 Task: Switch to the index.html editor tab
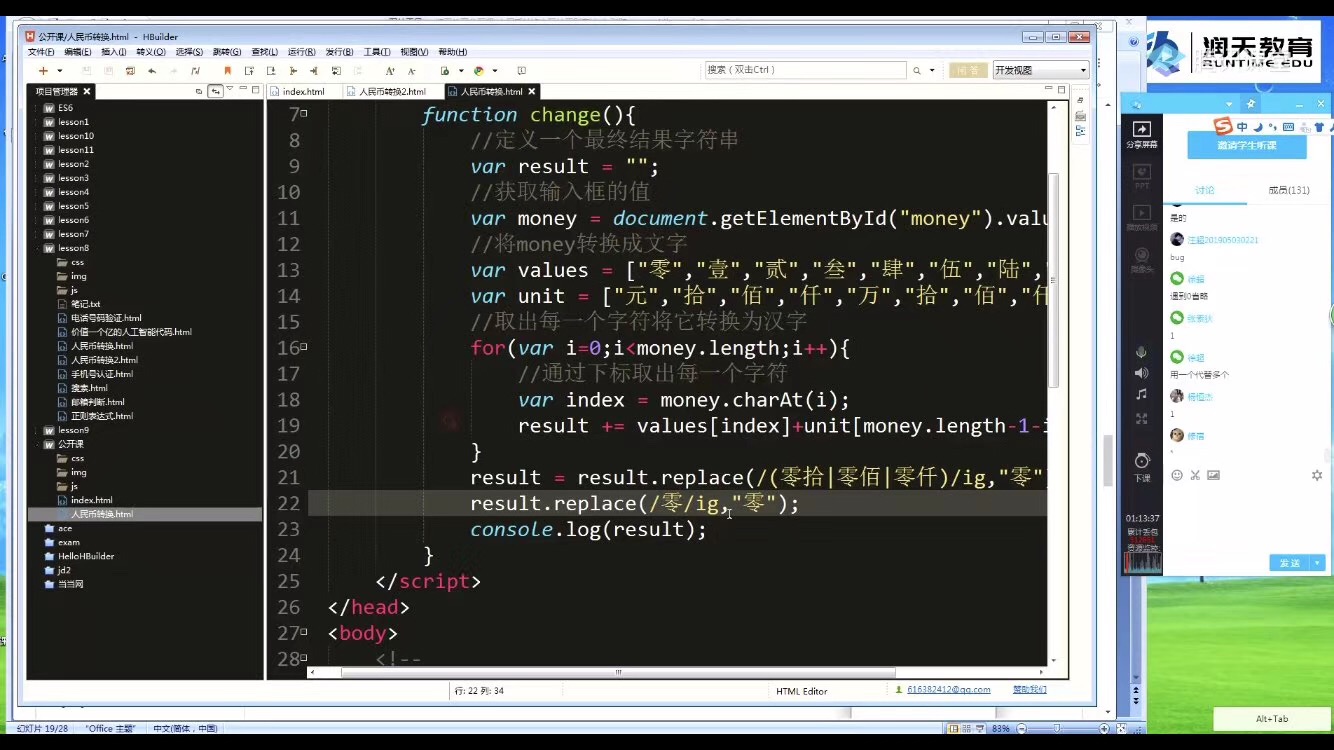point(303,91)
